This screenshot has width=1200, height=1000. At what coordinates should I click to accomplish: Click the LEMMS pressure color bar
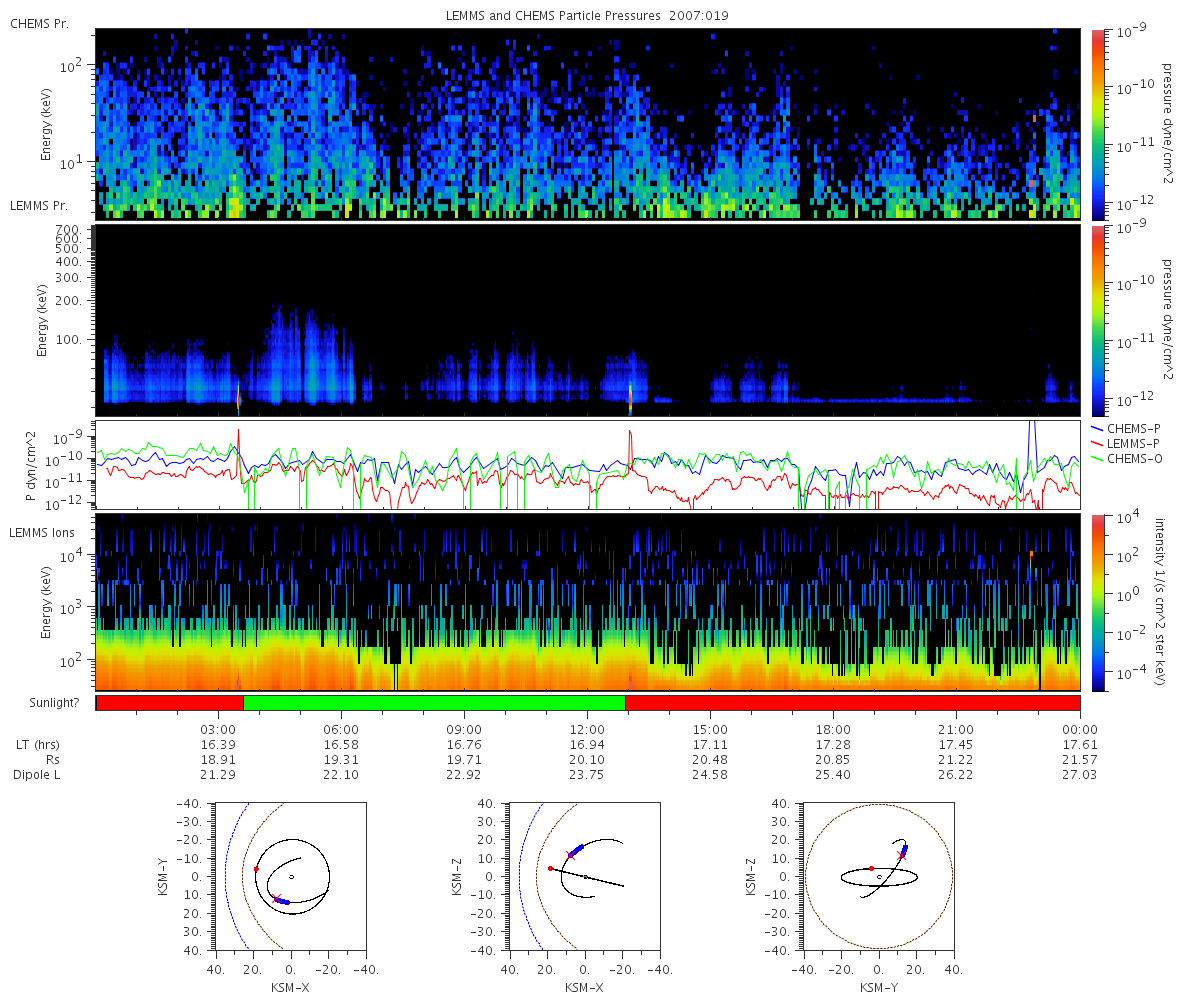tap(1097, 320)
